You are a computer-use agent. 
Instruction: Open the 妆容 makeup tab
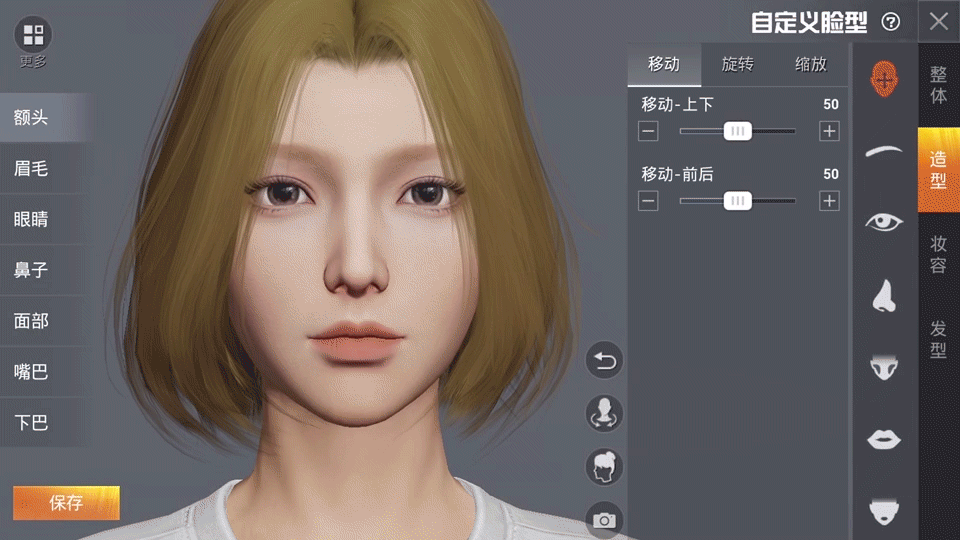tap(938, 254)
